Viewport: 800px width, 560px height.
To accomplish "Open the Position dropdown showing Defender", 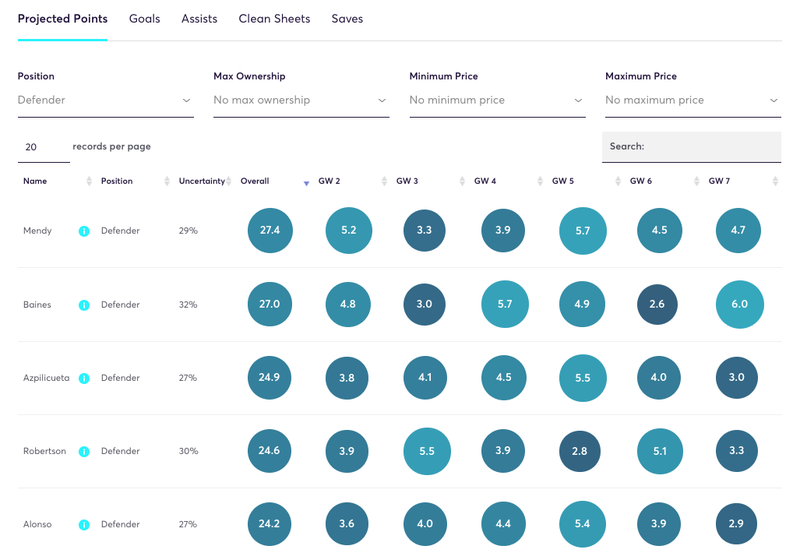I will [106, 100].
